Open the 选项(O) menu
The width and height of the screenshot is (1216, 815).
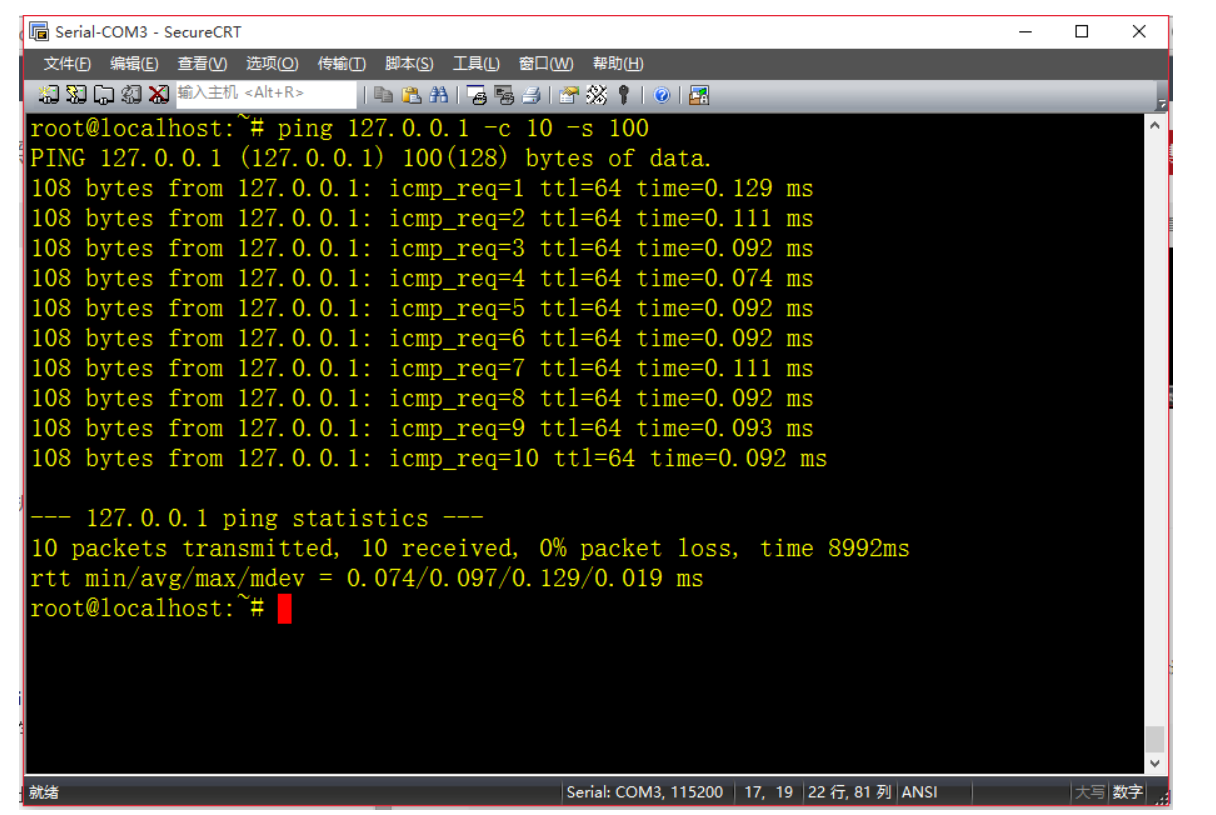[x=272, y=64]
